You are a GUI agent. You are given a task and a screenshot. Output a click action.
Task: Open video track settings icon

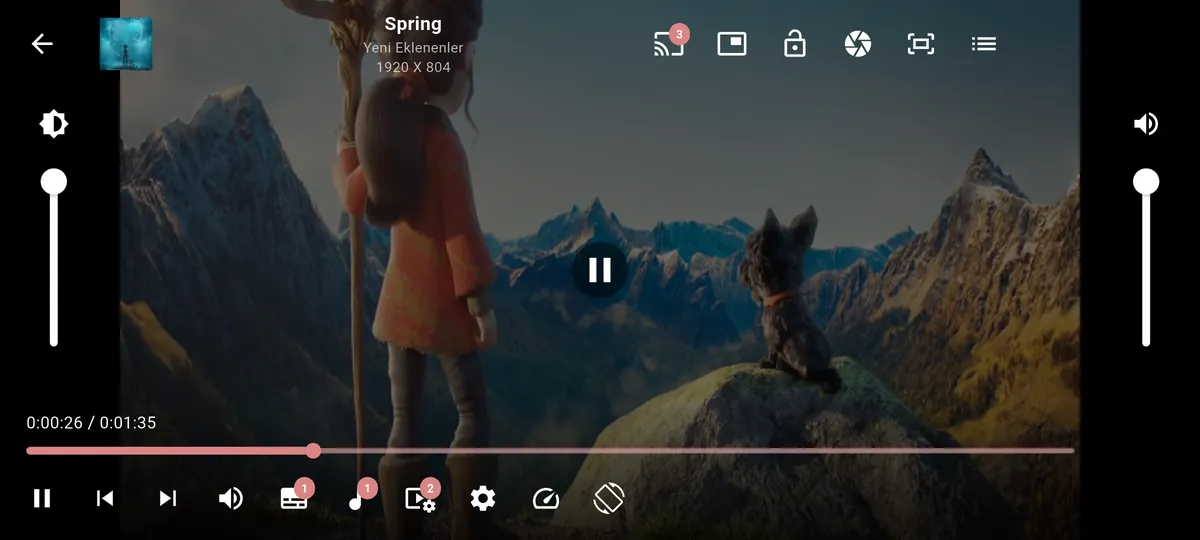point(420,497)
